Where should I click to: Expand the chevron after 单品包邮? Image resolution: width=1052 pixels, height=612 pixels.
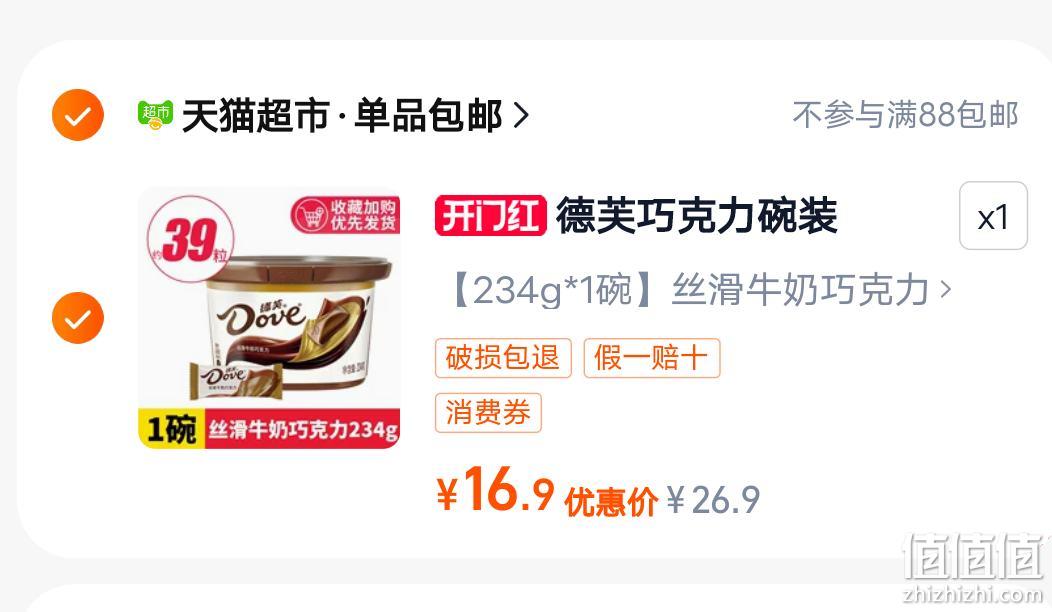521,115
